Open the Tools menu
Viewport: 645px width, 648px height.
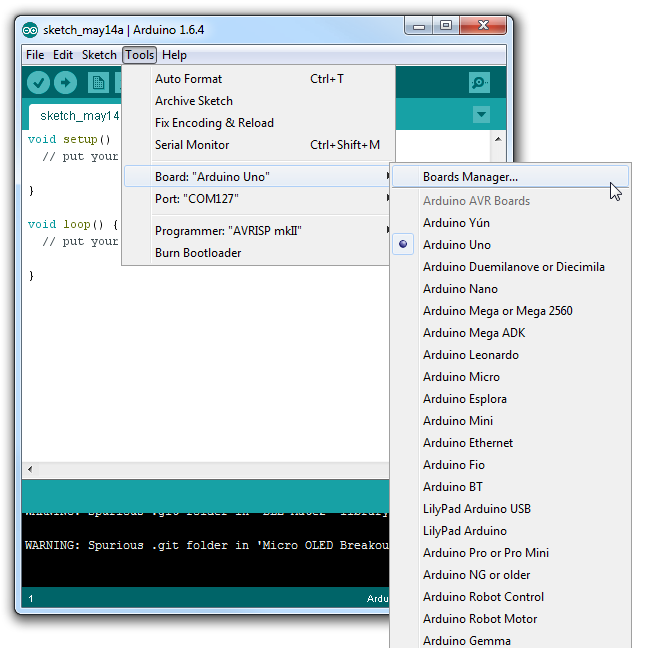coord(140,55)
